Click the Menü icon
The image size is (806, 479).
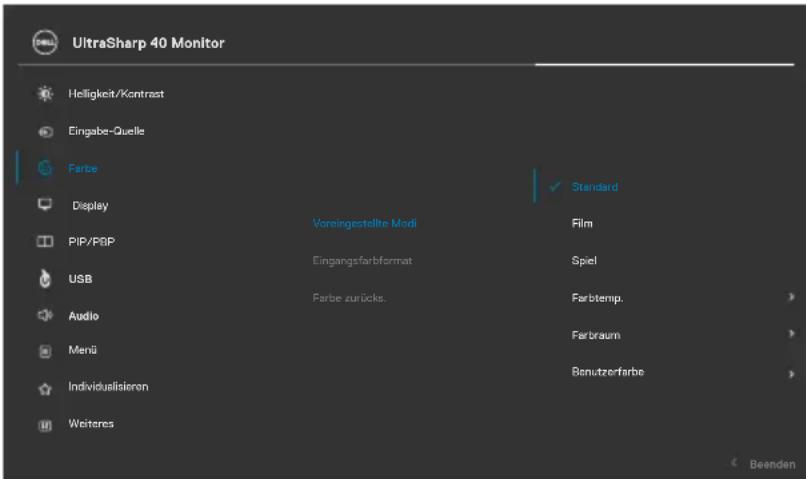[45, 351]
